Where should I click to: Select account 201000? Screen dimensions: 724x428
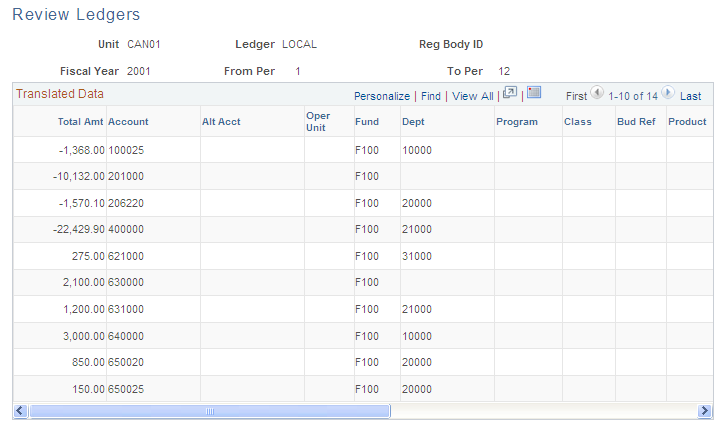[x=126, y=176]
